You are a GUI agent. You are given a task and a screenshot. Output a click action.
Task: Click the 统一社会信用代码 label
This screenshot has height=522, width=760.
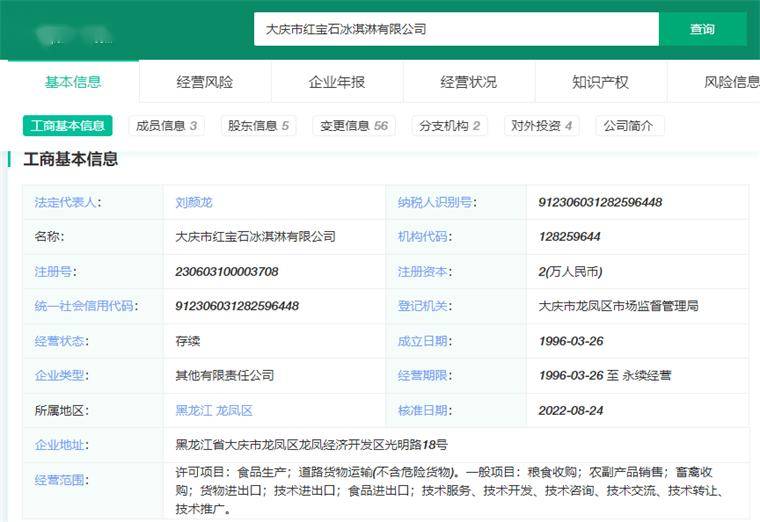coord(86,306)
